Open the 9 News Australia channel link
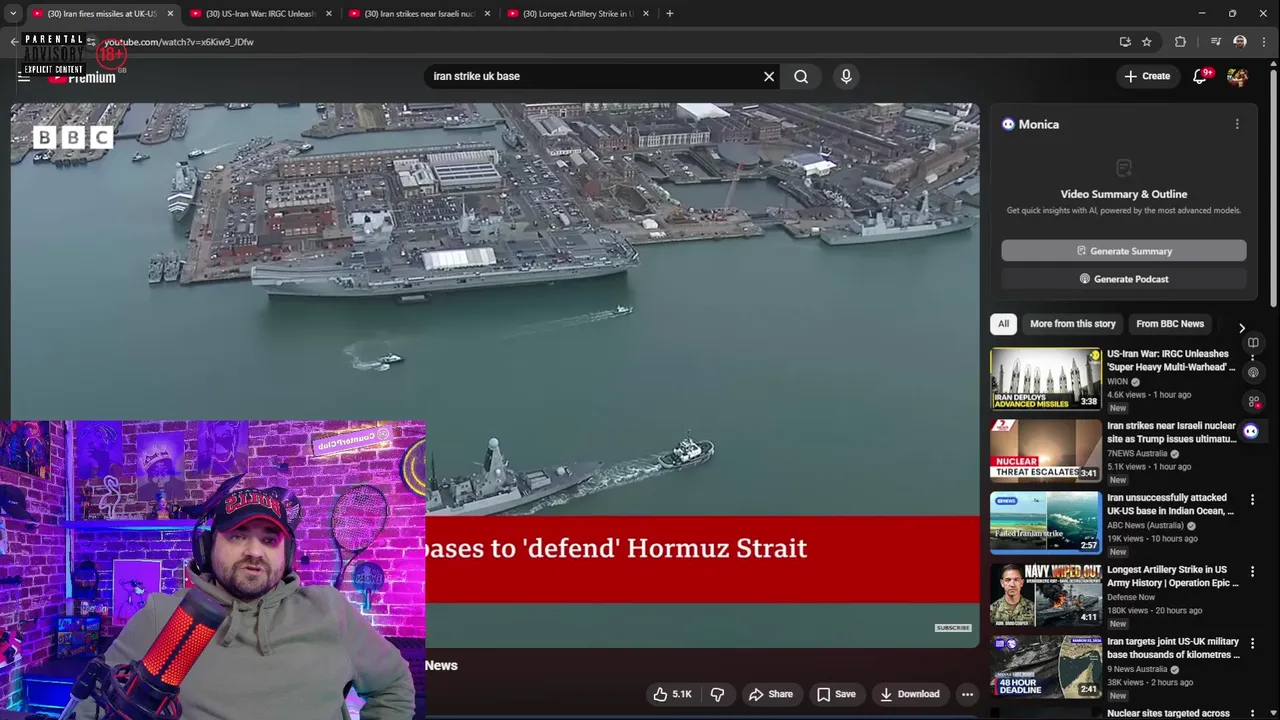Viewport: 1280px width, 720px height. [1137, 669]
